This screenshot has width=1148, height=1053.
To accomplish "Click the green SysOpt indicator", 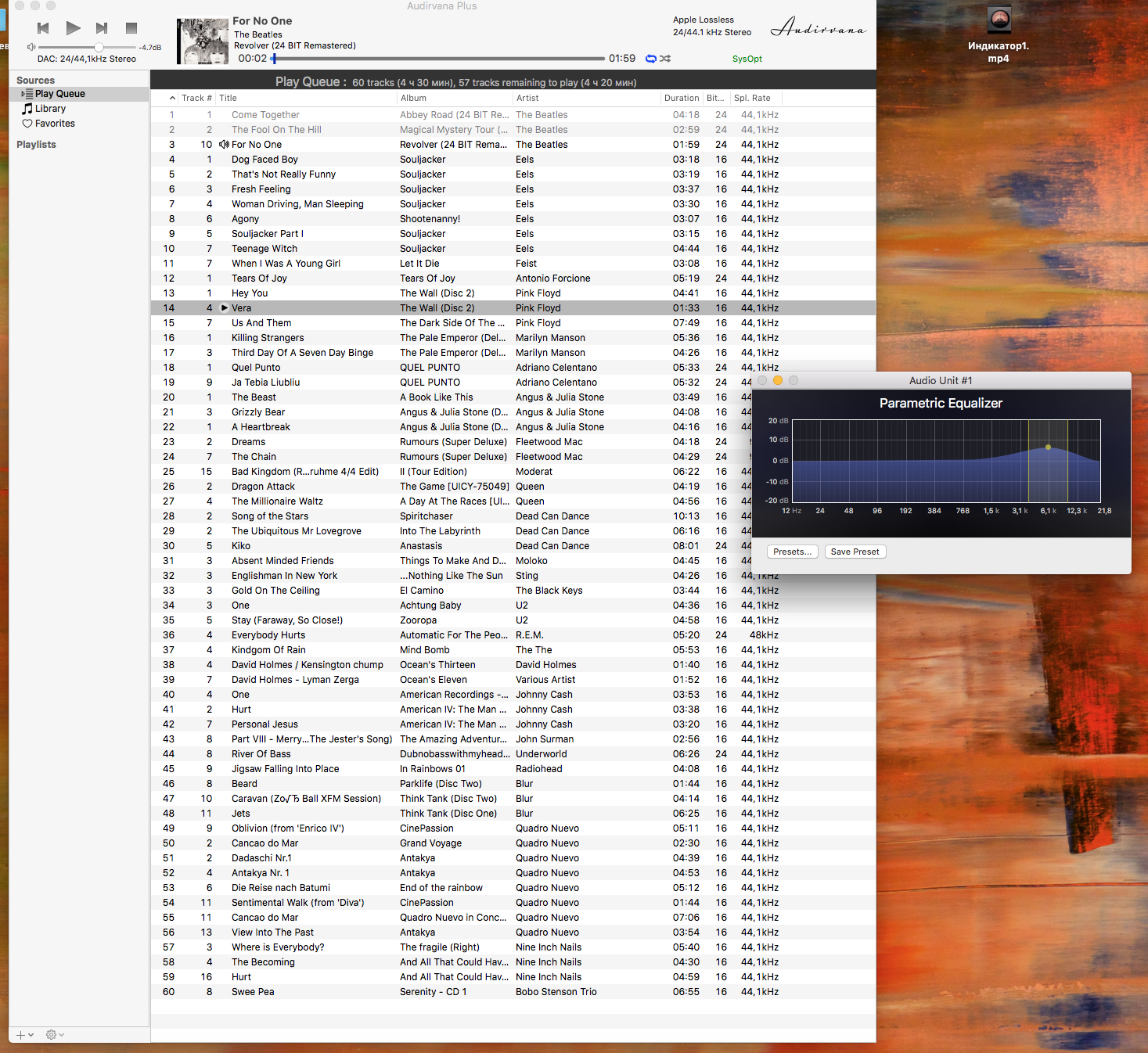I will click(x=747, y=59).
